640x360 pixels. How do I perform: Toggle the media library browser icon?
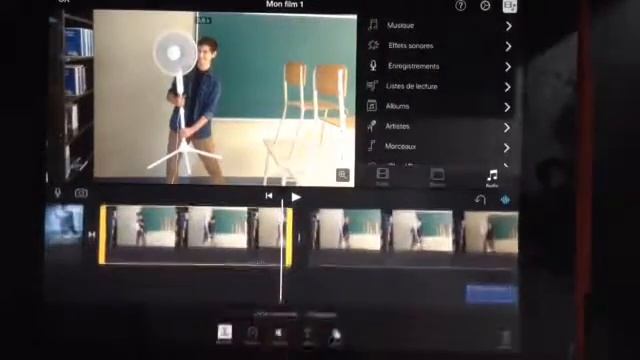(x=510, y=6)
